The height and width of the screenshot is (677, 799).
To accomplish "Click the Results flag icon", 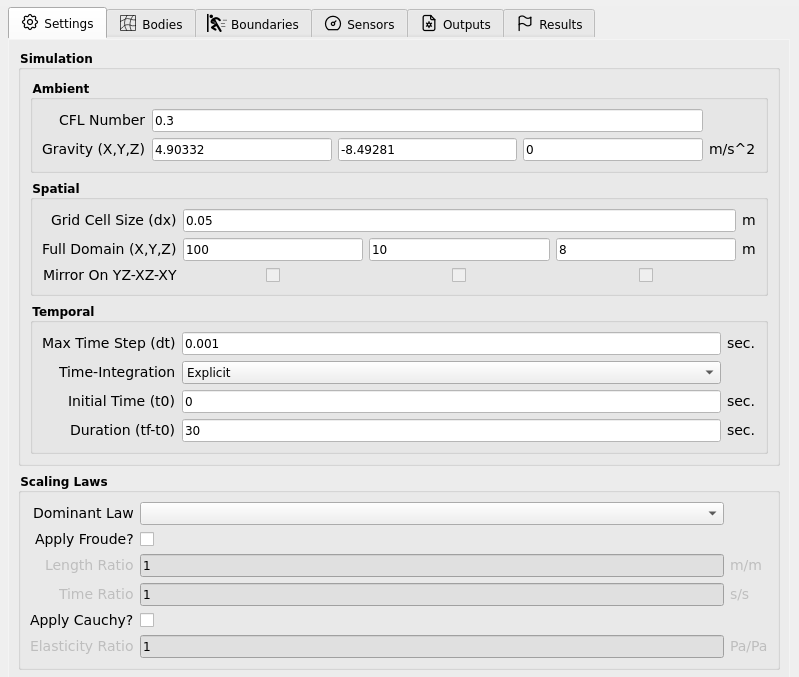I will tap(525, 23).
